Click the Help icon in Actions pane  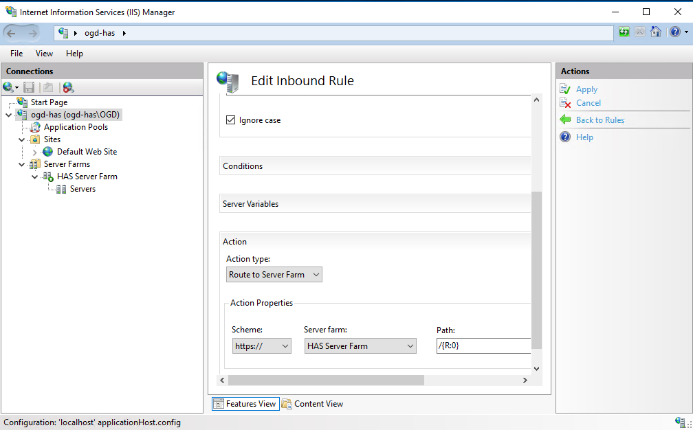pos(565,137)
